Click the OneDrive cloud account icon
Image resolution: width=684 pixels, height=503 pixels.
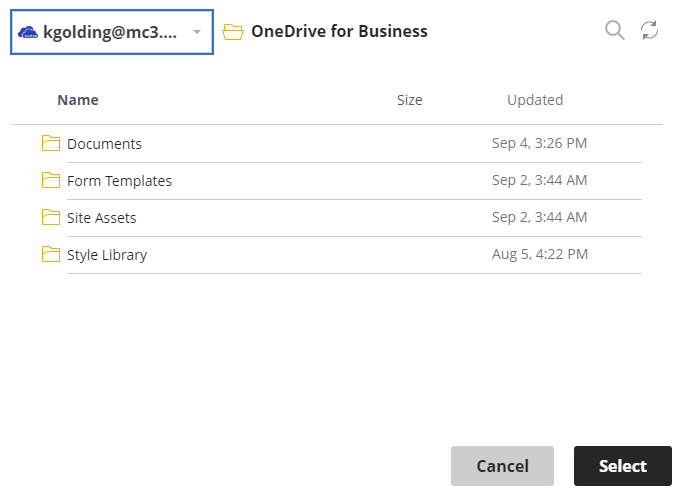click(27, 32)
